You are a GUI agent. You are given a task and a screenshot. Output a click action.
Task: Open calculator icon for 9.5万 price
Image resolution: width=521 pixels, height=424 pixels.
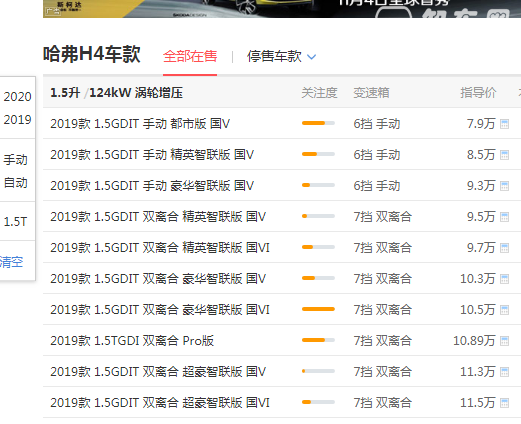504,217
